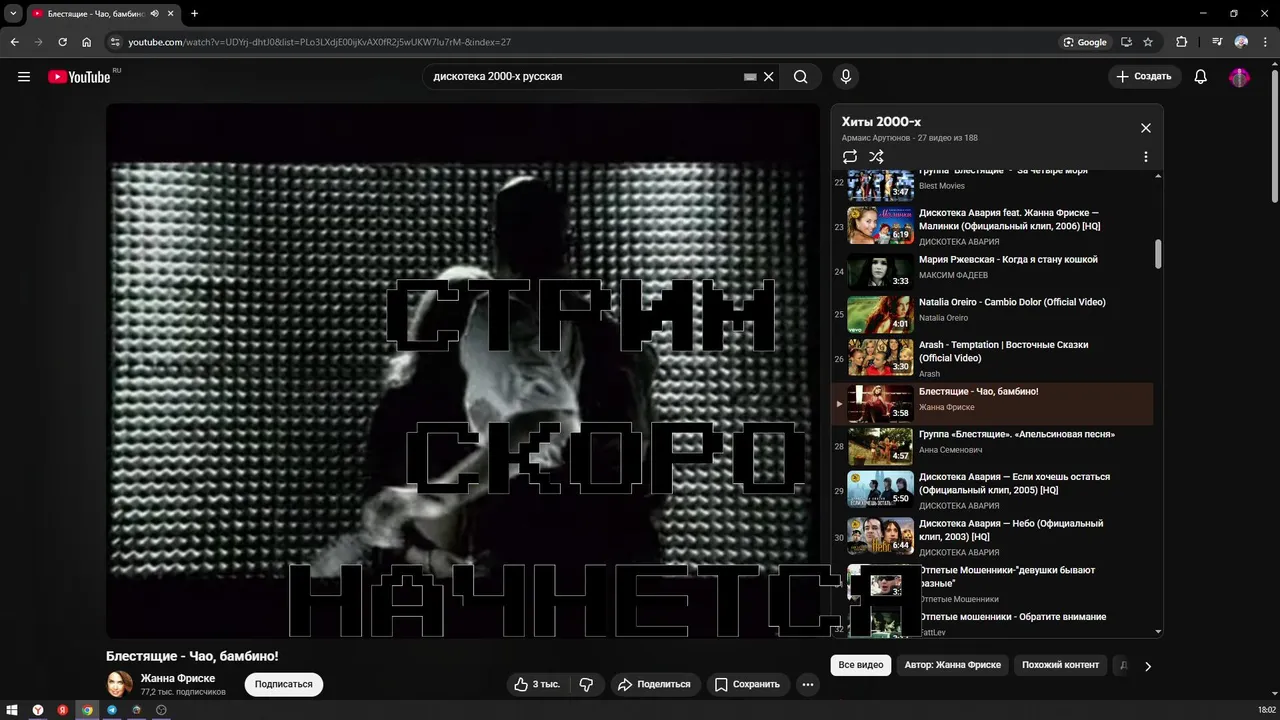Play Arash - Temptation playlist item

coord(992,358)
